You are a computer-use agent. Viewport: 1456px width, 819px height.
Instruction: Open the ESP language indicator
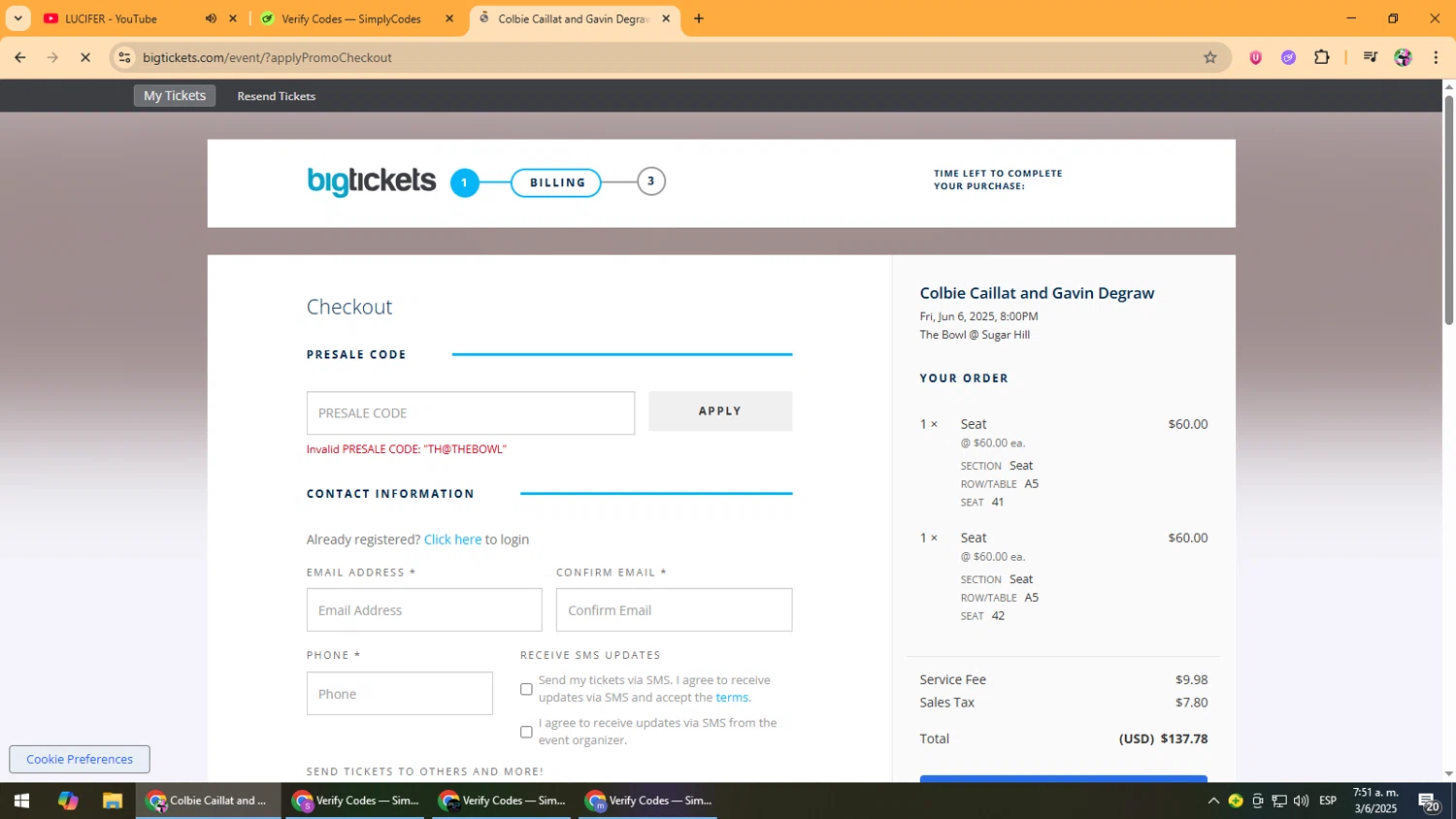click(x=1328, y=801)
